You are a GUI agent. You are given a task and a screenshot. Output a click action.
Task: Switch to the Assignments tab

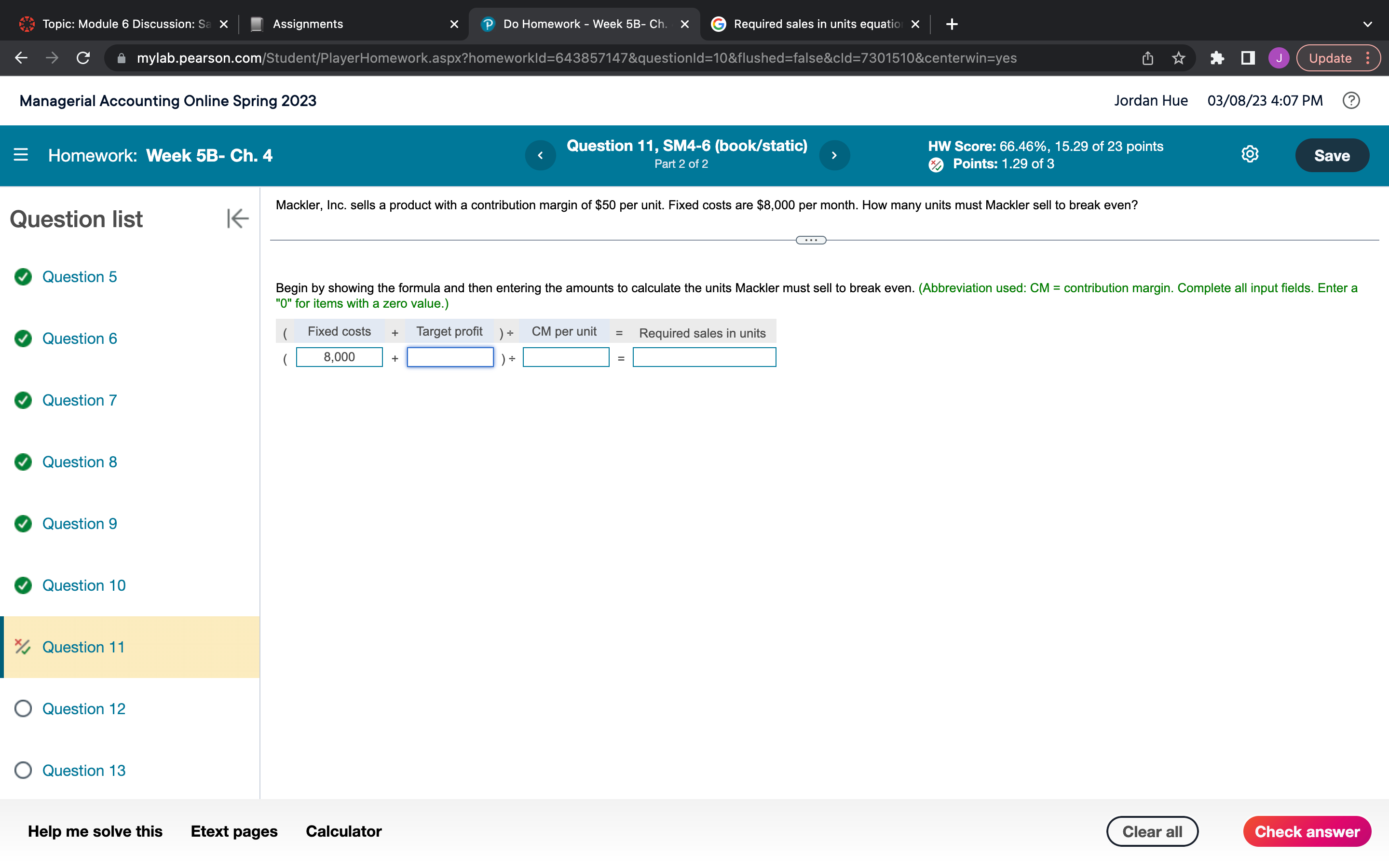coord(308,24)
